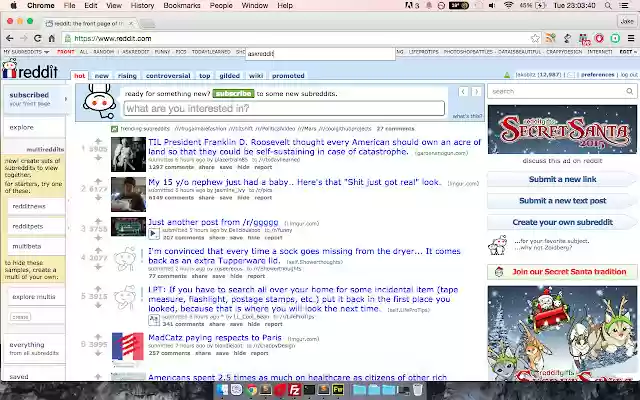Upvote the LPT search-your-home post
This screenshot has width=640, height=400.
point(98,288)
